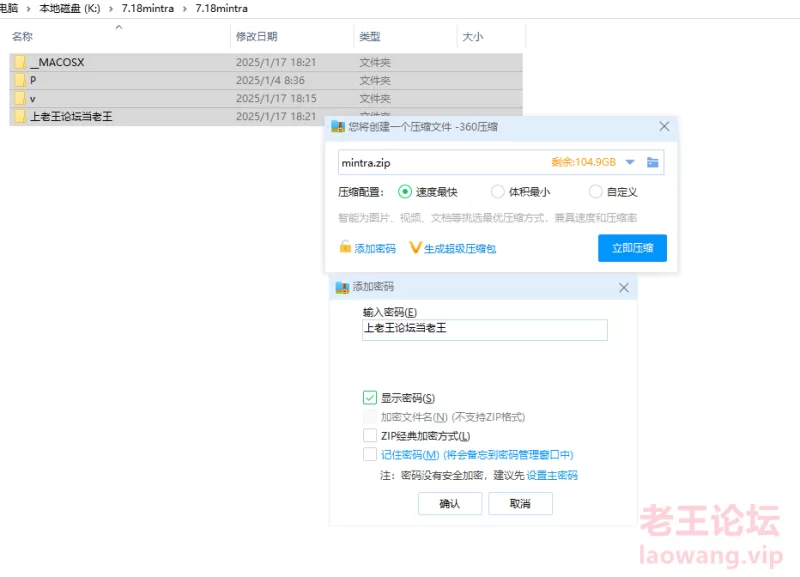Image resolution: width=800 pixels, height=577 pixels.
Task: Click the v folder icon
Action: (19, 98)
